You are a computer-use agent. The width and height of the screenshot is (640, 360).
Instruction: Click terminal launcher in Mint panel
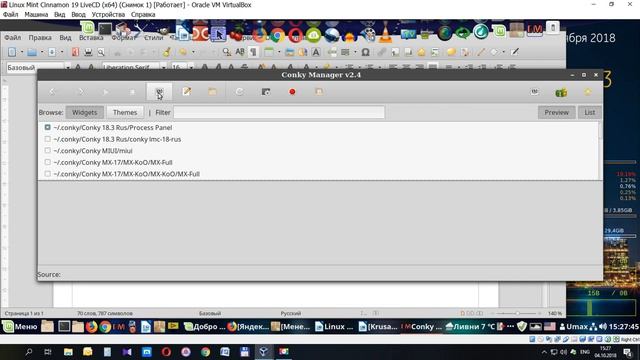point(64,327)
